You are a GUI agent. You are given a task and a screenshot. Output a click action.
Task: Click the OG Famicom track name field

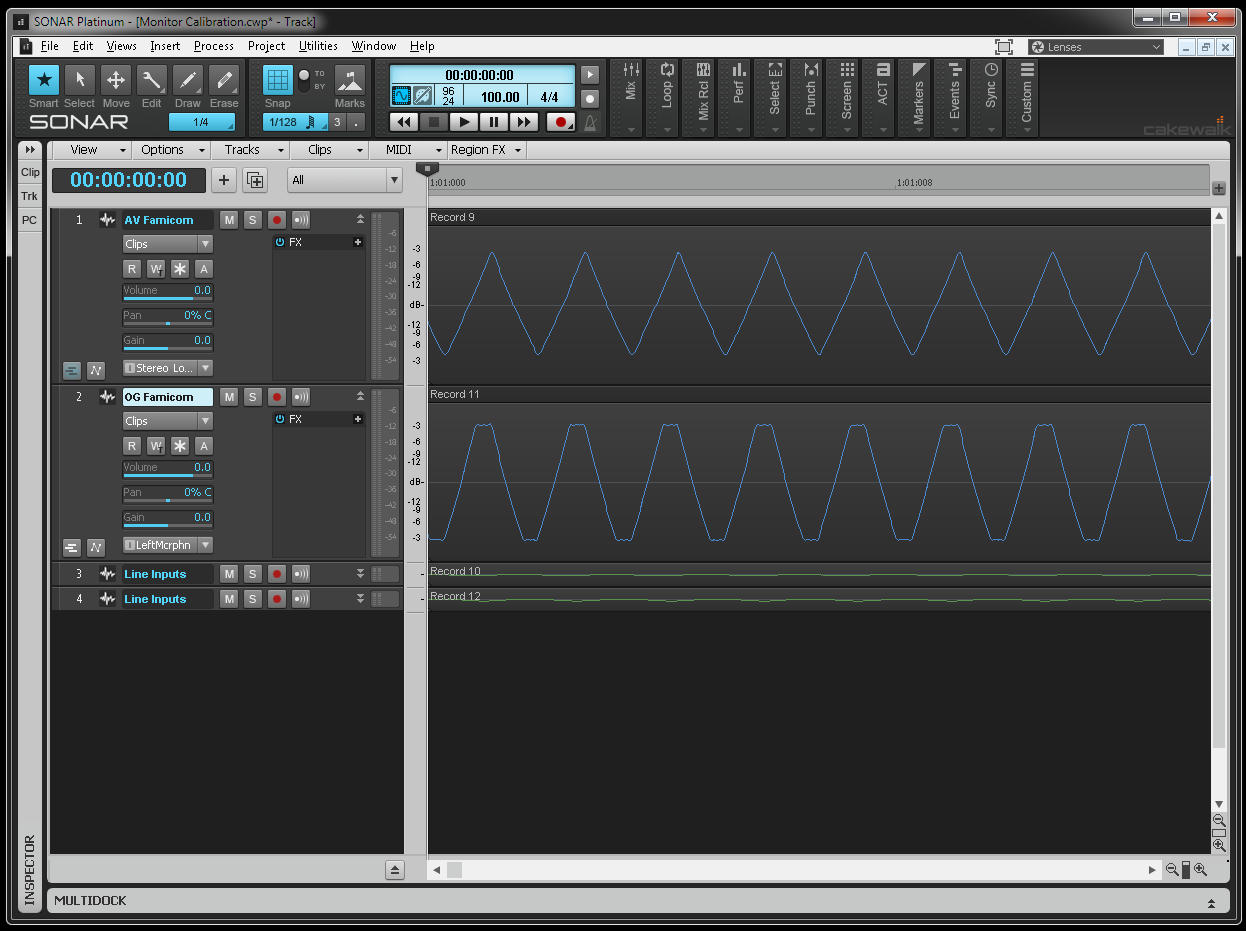point(168,397)
